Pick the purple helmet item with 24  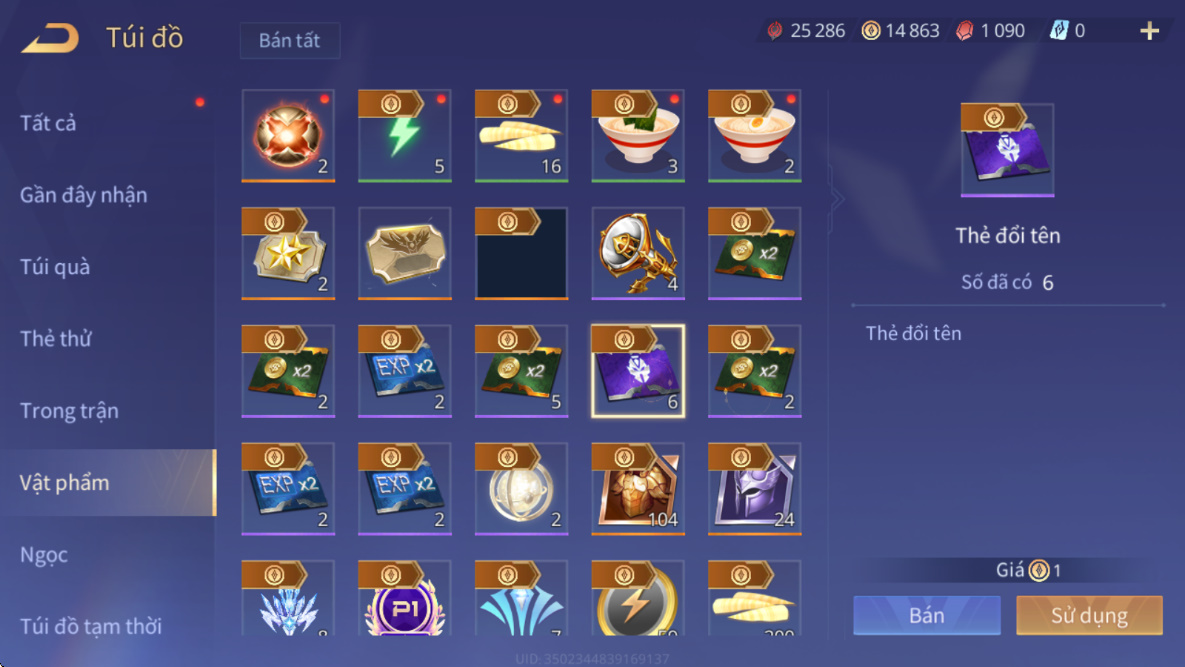(x=755, y=489)
